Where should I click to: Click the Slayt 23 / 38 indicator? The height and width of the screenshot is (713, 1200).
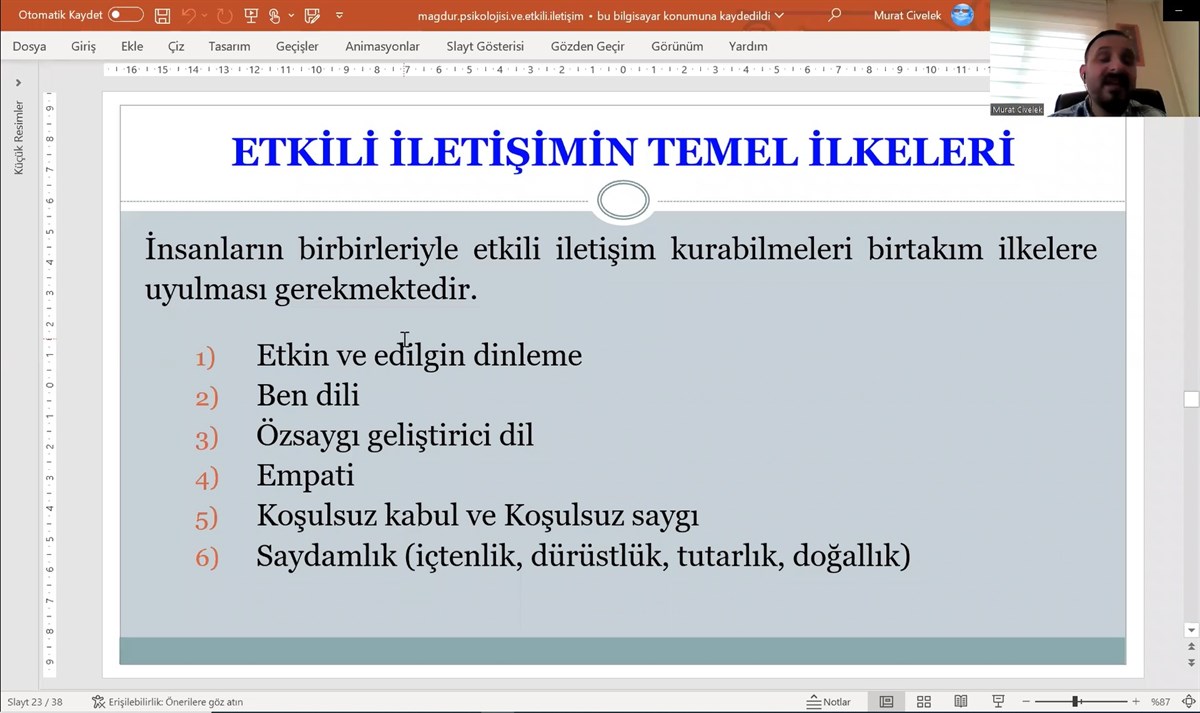35,702
